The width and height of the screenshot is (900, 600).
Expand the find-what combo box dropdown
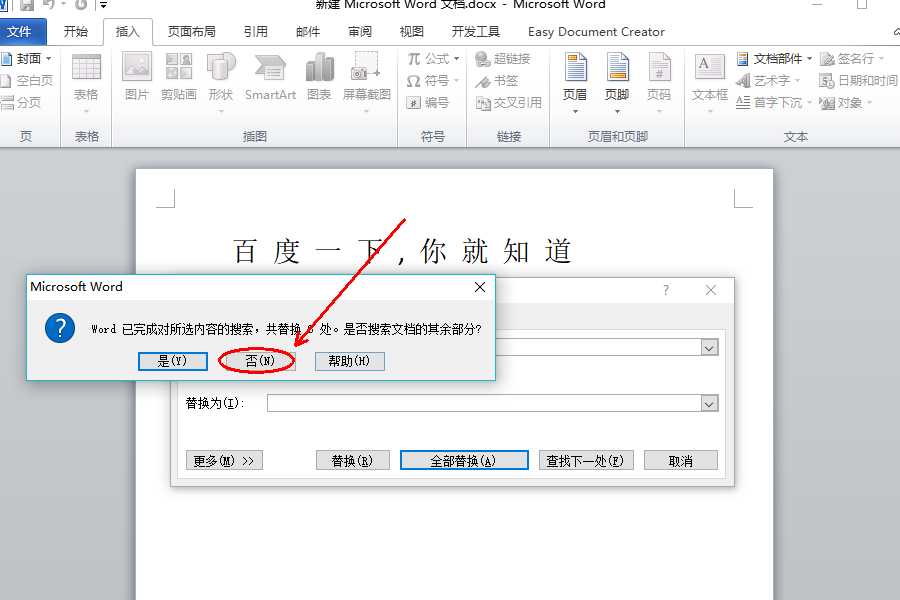pos(709,348)
